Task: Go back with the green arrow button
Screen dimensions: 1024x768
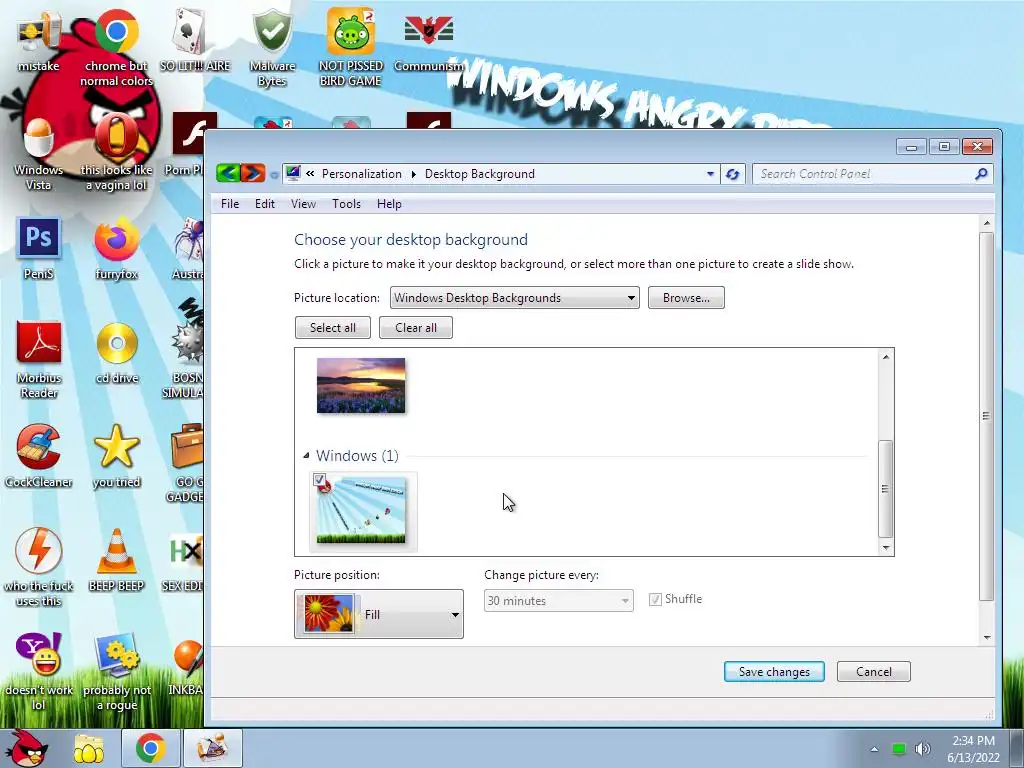Action: [229, 173]
